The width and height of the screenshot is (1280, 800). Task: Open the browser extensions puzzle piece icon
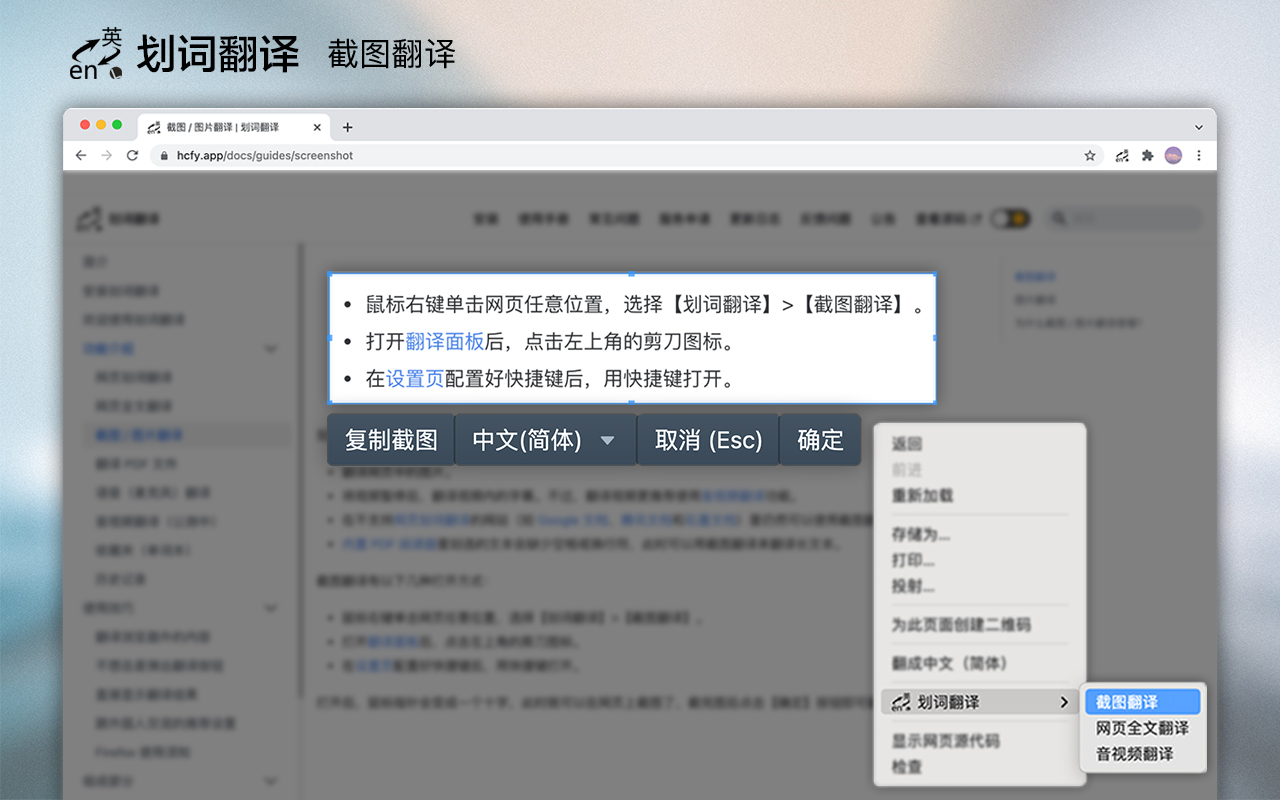click(x=1147, y=155)
